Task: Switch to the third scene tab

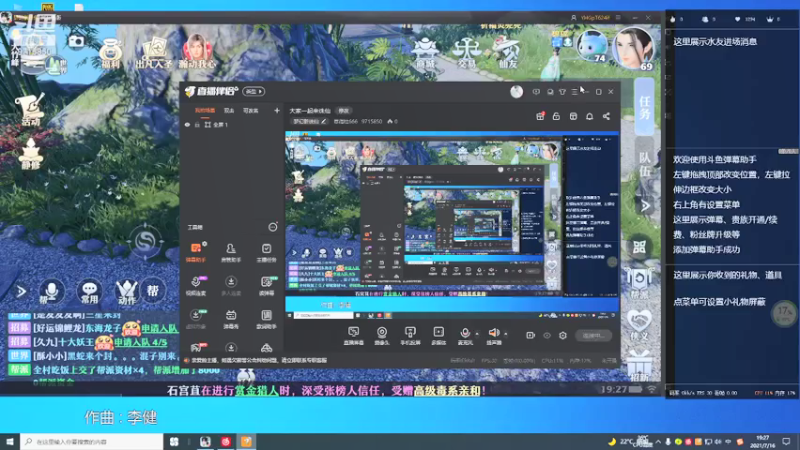Action: click(x=250, y=110)
